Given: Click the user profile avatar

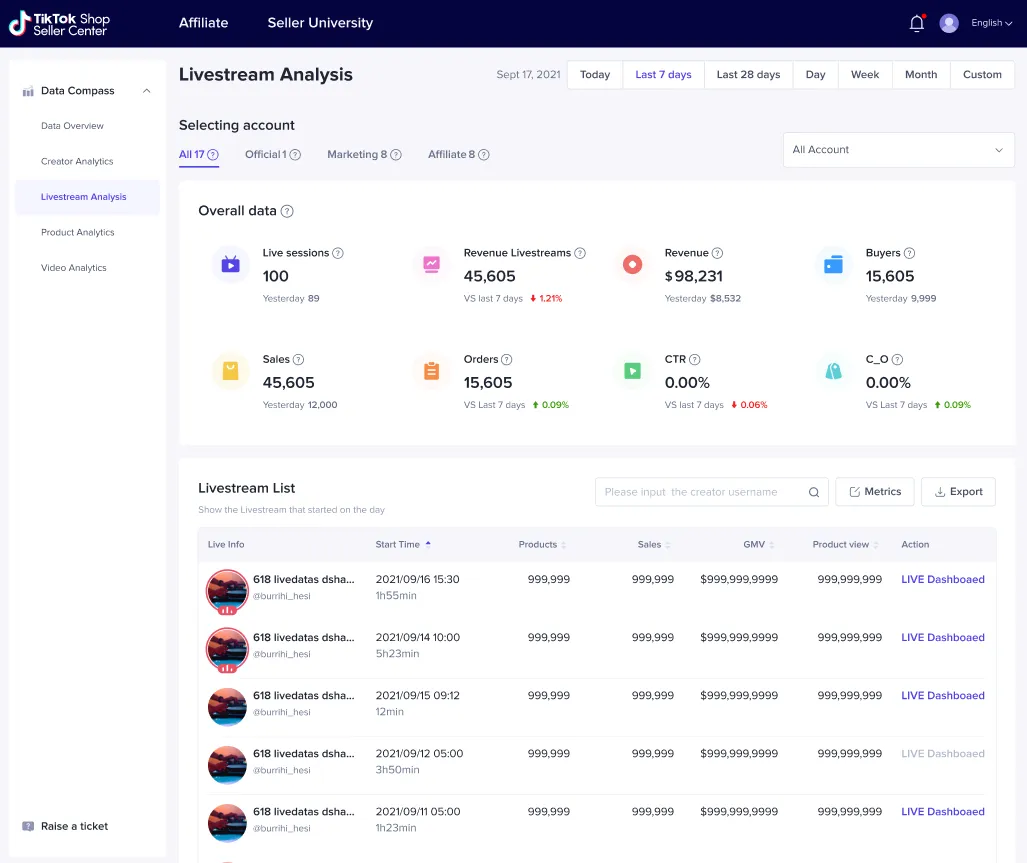Looking at the screenshot, I should click(948, 23).
